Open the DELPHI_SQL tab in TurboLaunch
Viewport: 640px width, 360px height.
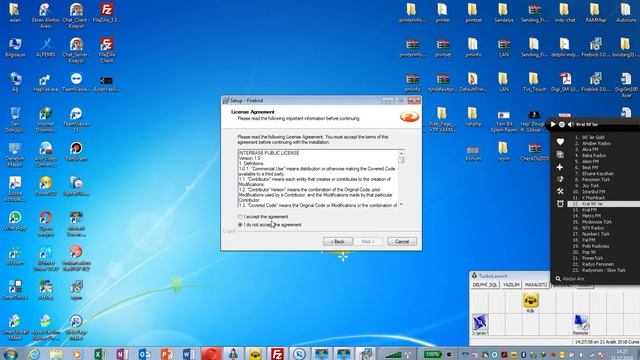click(x=485, y=284)
